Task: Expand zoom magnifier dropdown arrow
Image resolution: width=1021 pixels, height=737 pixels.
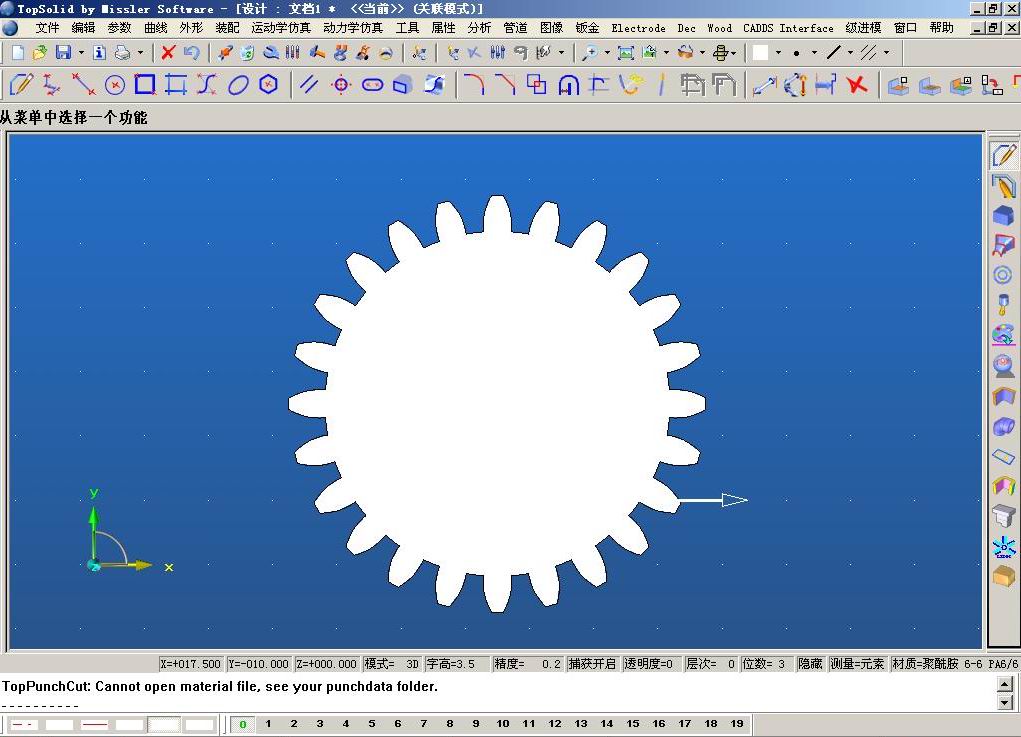Action: [x=608, y=53]
